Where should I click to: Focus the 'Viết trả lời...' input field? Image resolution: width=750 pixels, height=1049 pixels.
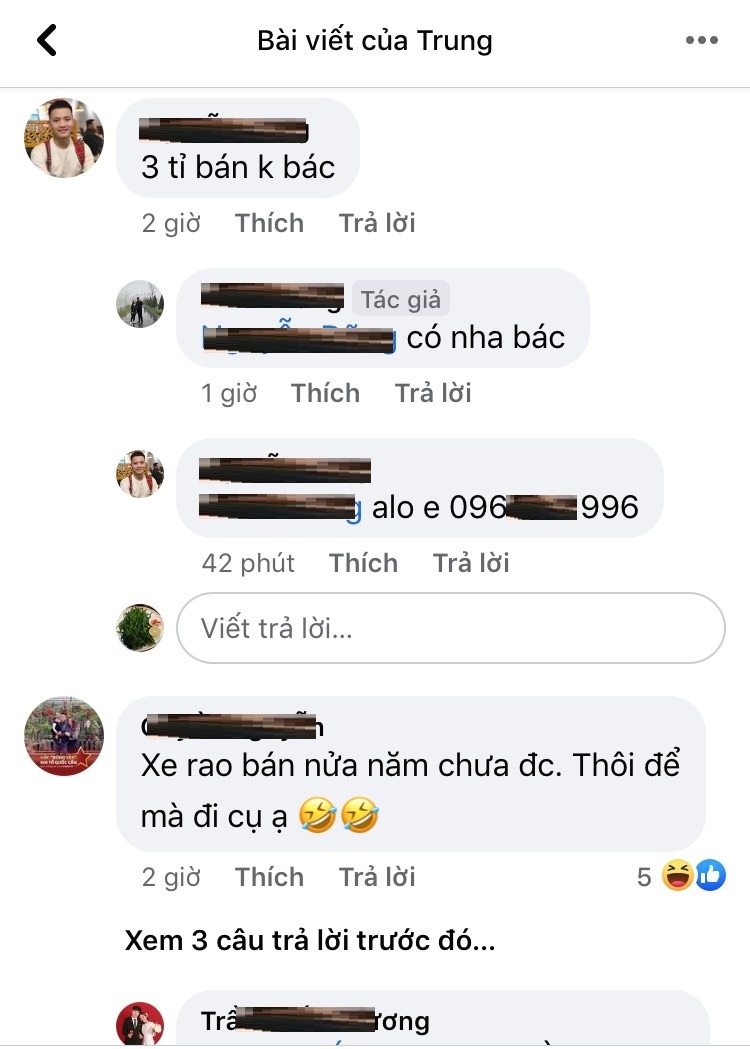[x=451, y=628]
